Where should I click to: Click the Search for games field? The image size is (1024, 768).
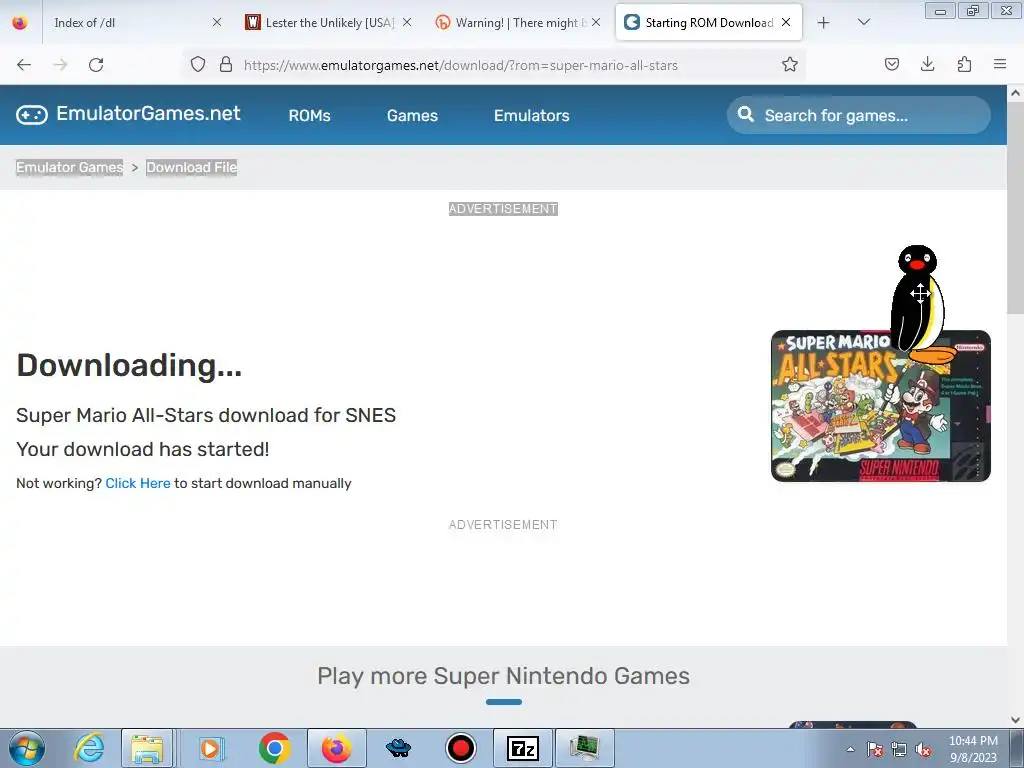coord(859,116)
